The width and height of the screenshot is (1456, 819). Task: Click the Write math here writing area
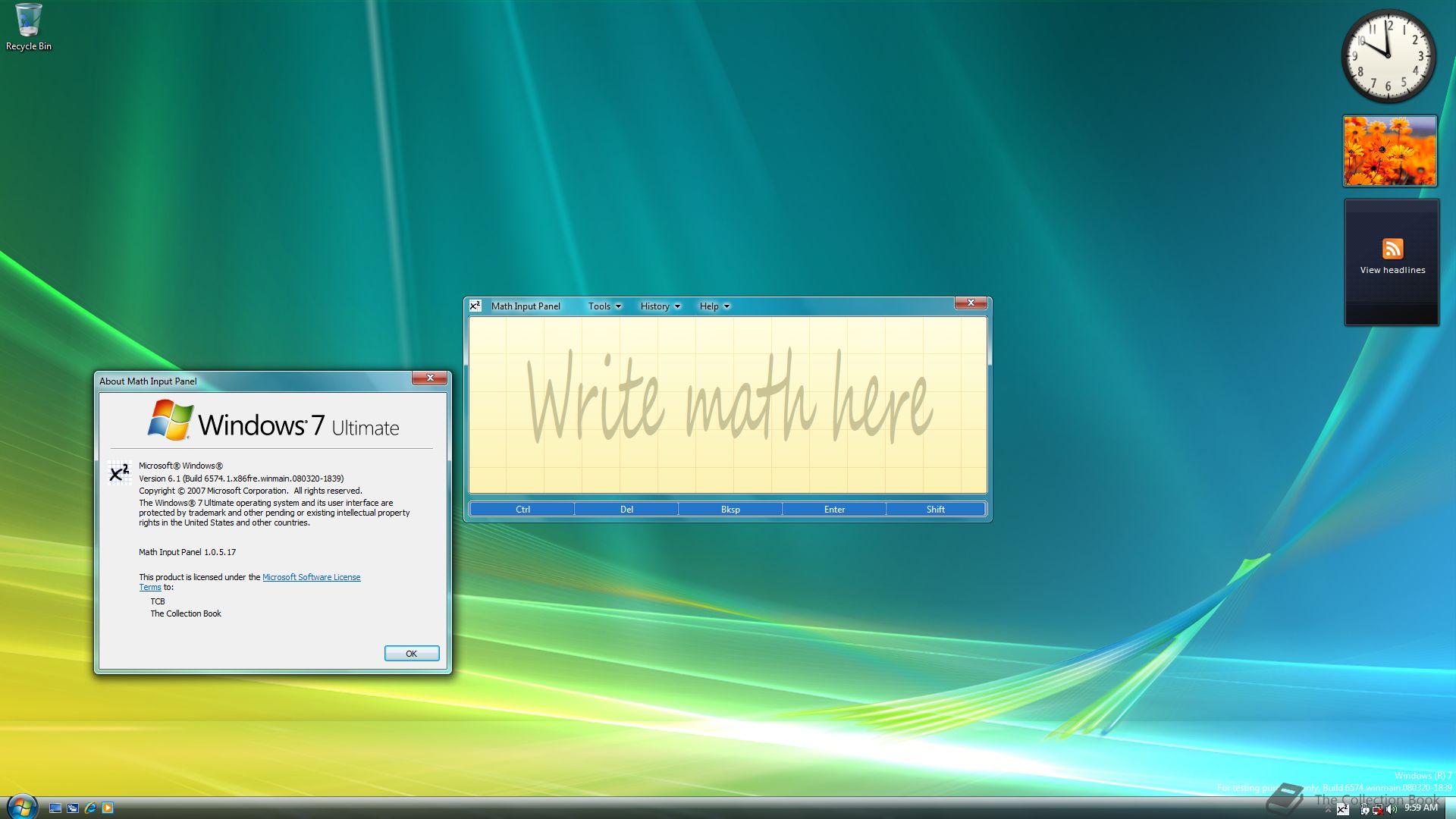point(728,405)
